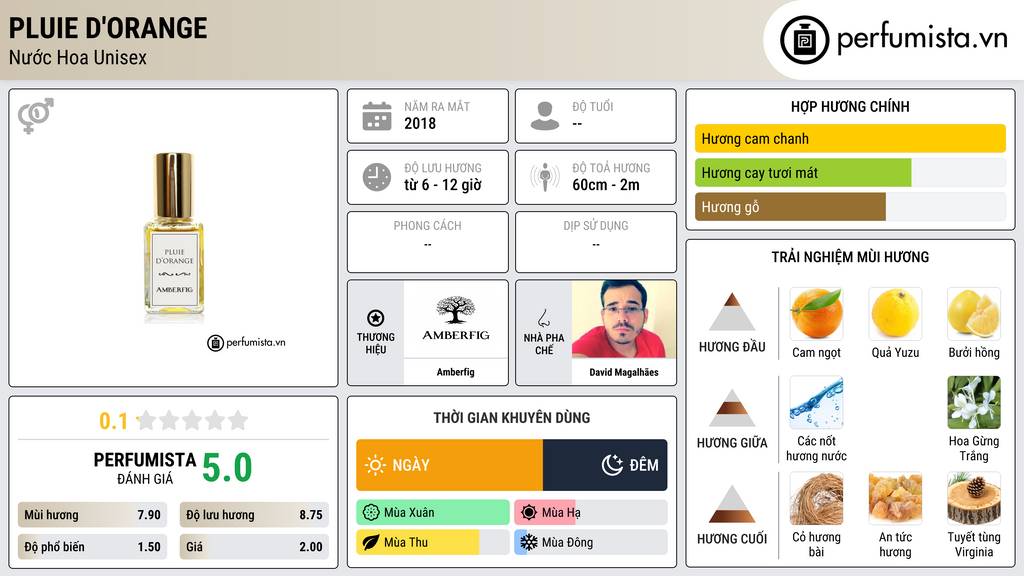The height and width of the screenshot is (576, 1024).
Task: Select the An tức hương note image
Action: [x=895, y=498]
